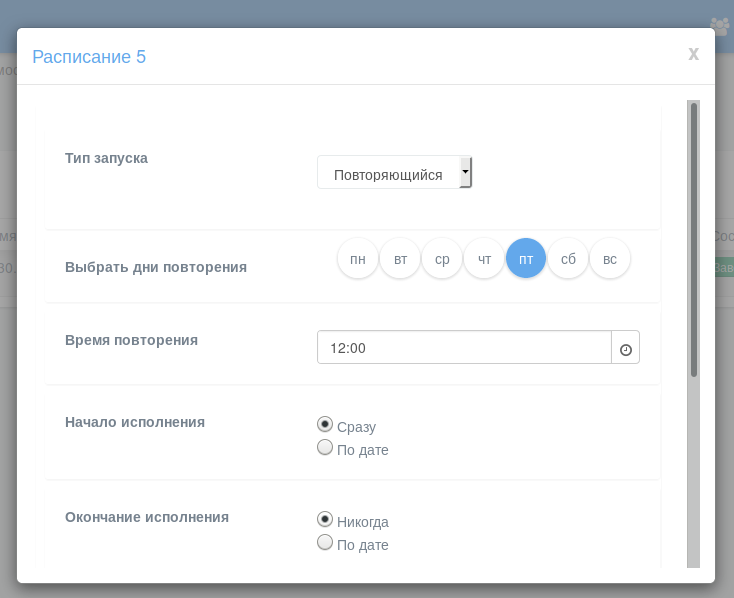Click the Выбрать дни повторения label
734x598 pixels.
pos(156,267)
